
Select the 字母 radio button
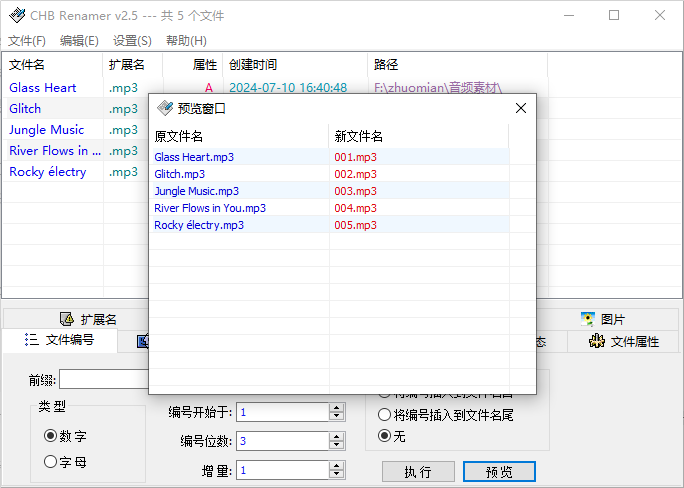pos(51,461)
